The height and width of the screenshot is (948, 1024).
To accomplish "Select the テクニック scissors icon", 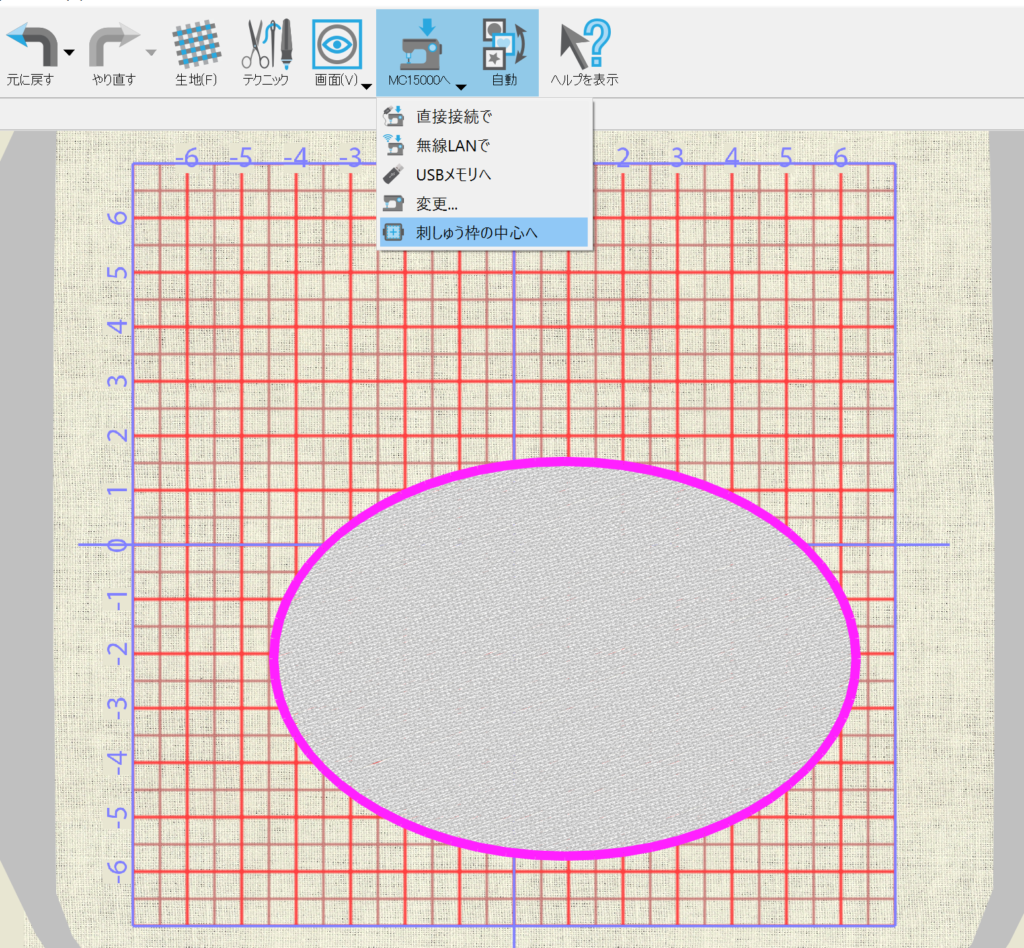I will coord(266,44).
